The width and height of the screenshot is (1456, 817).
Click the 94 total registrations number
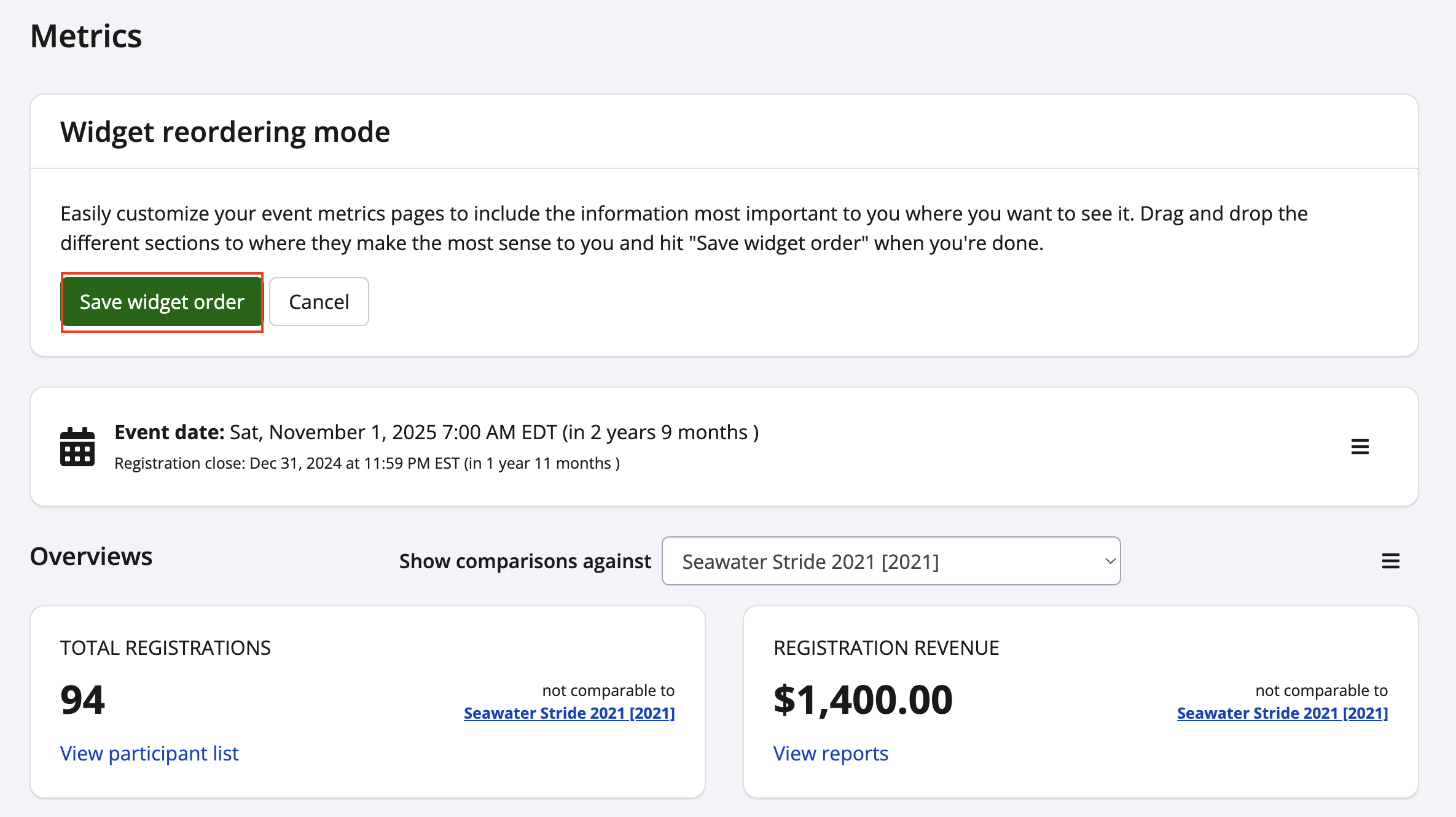[82, 700]
